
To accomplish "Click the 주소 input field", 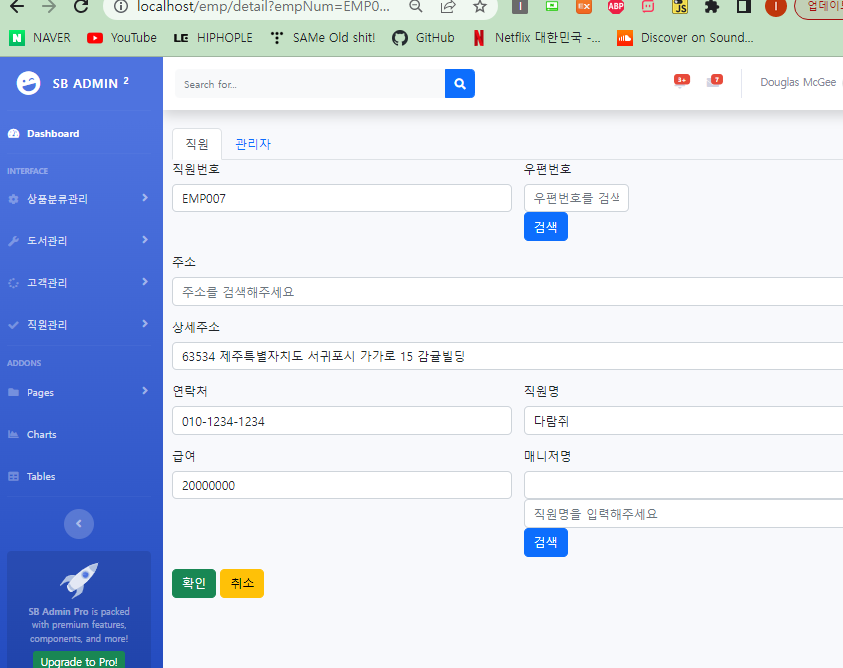I will pos(508,292).
